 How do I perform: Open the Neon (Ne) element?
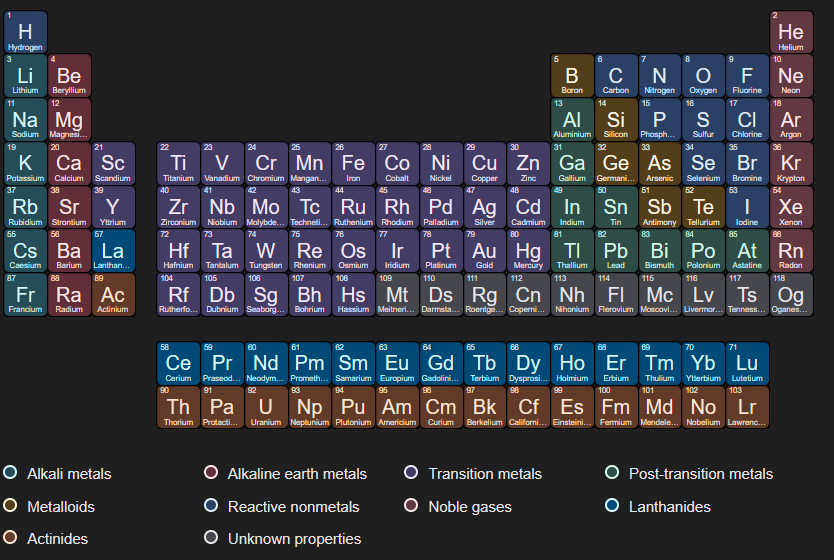tap(791, 76)
